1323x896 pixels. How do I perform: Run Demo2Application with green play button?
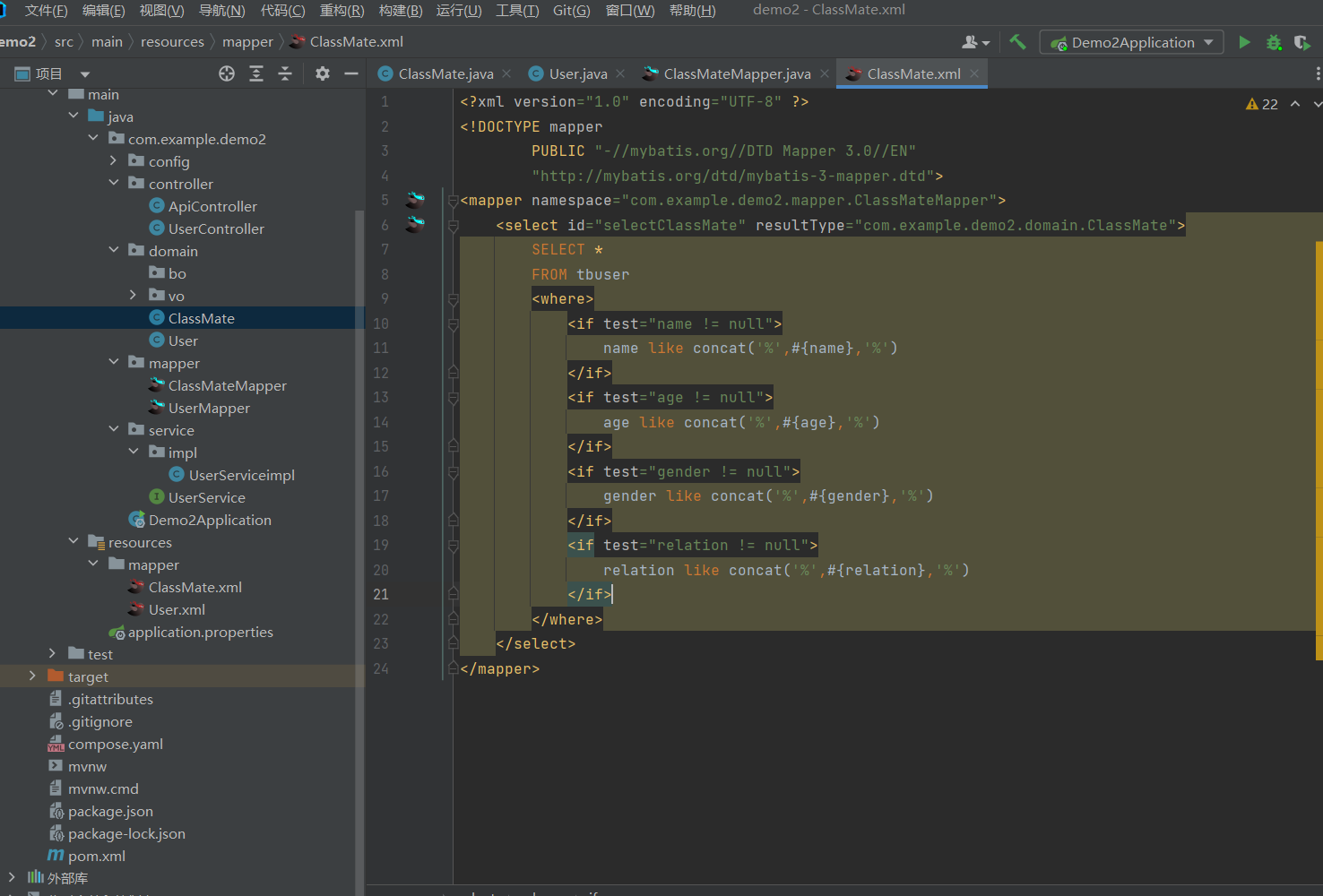pyautogui.click(x=1244, y=42)
